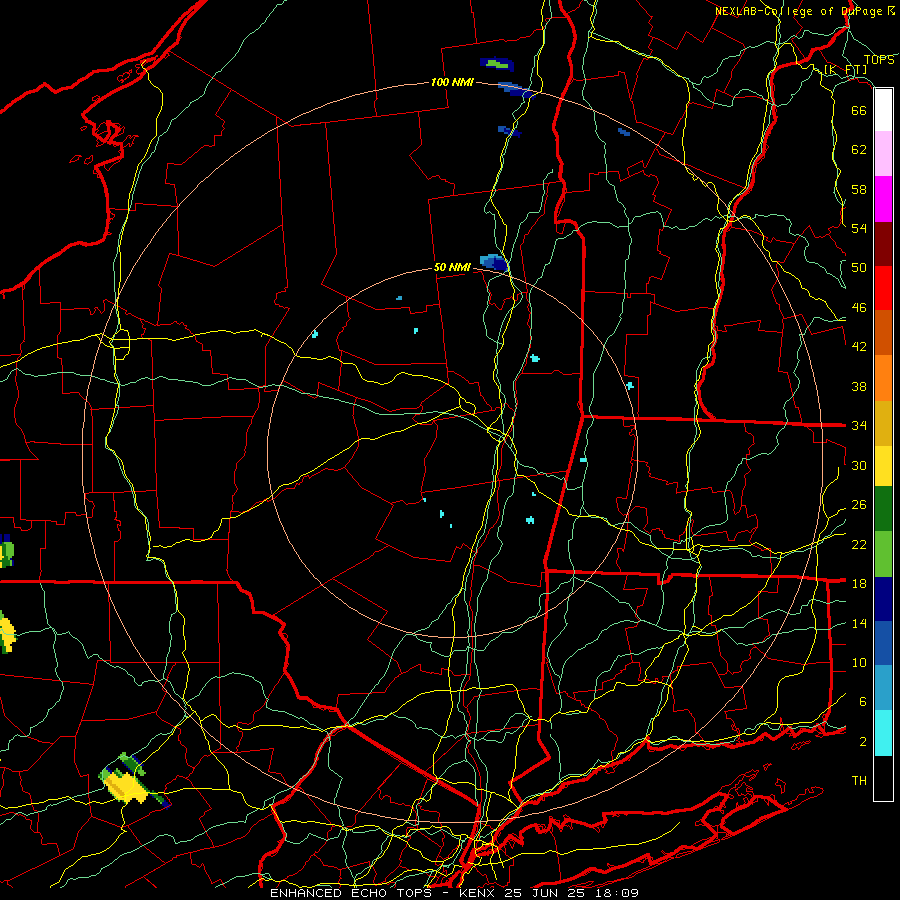Click legend value 18
Screen dimensions: 900x900
[x=859, y=584]
